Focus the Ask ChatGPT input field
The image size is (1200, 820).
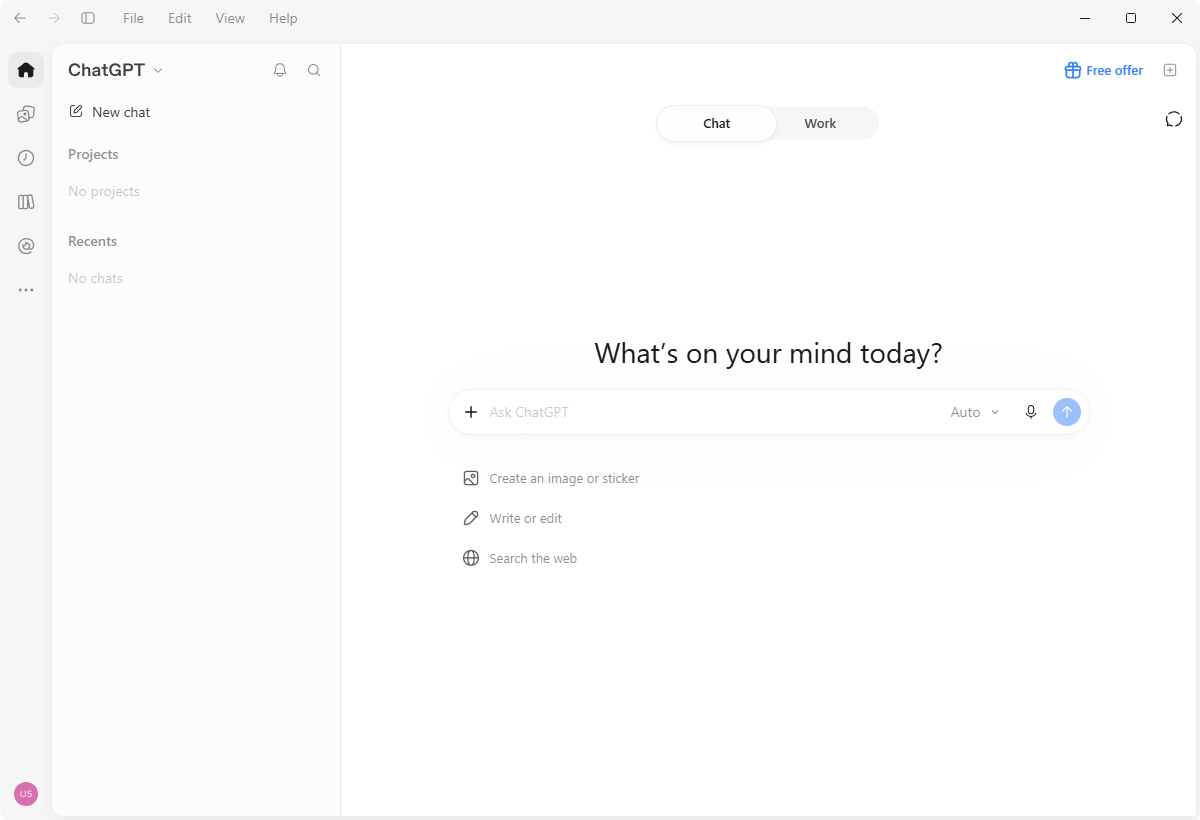712,412
